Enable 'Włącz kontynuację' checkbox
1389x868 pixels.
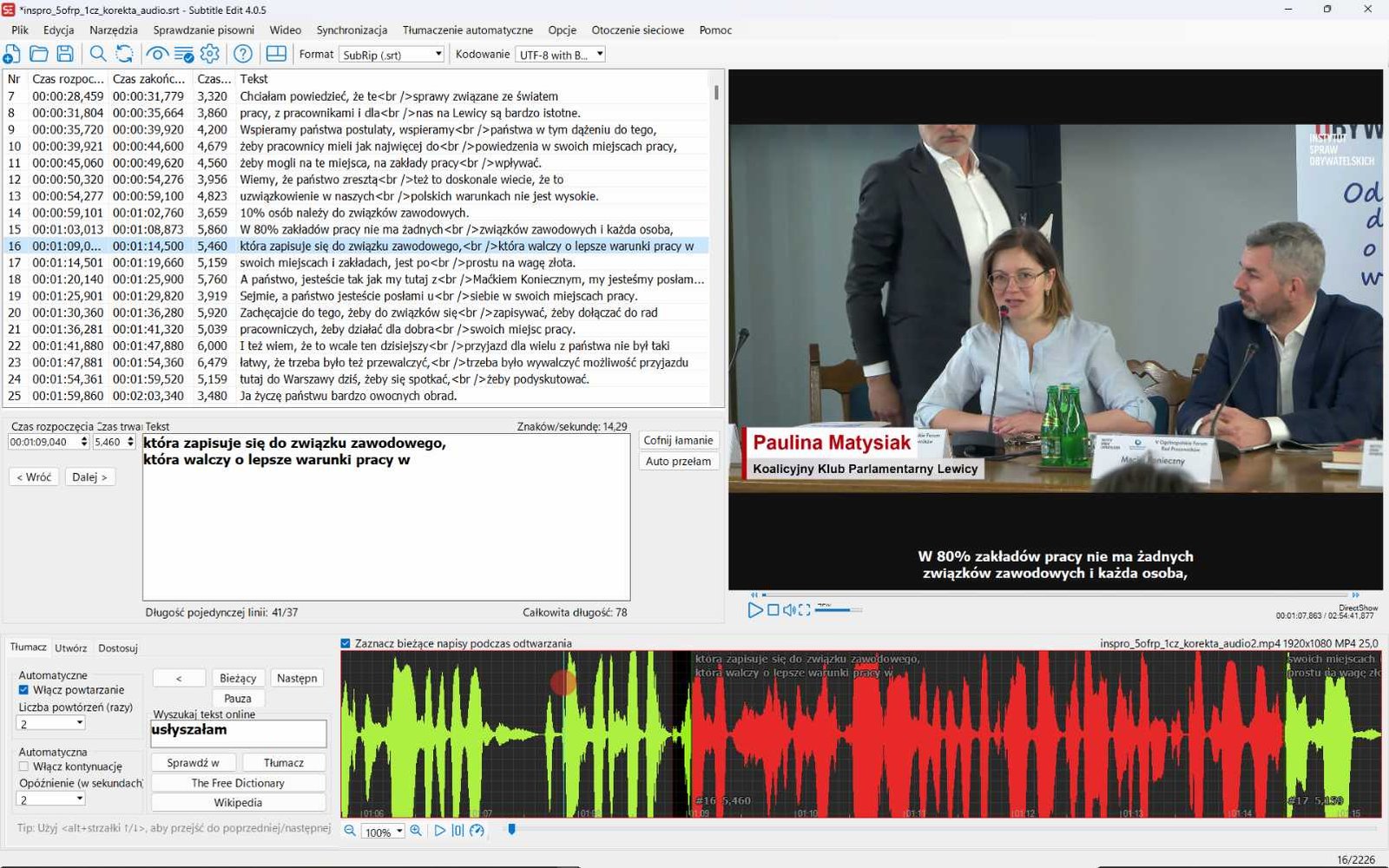point(23,766)
